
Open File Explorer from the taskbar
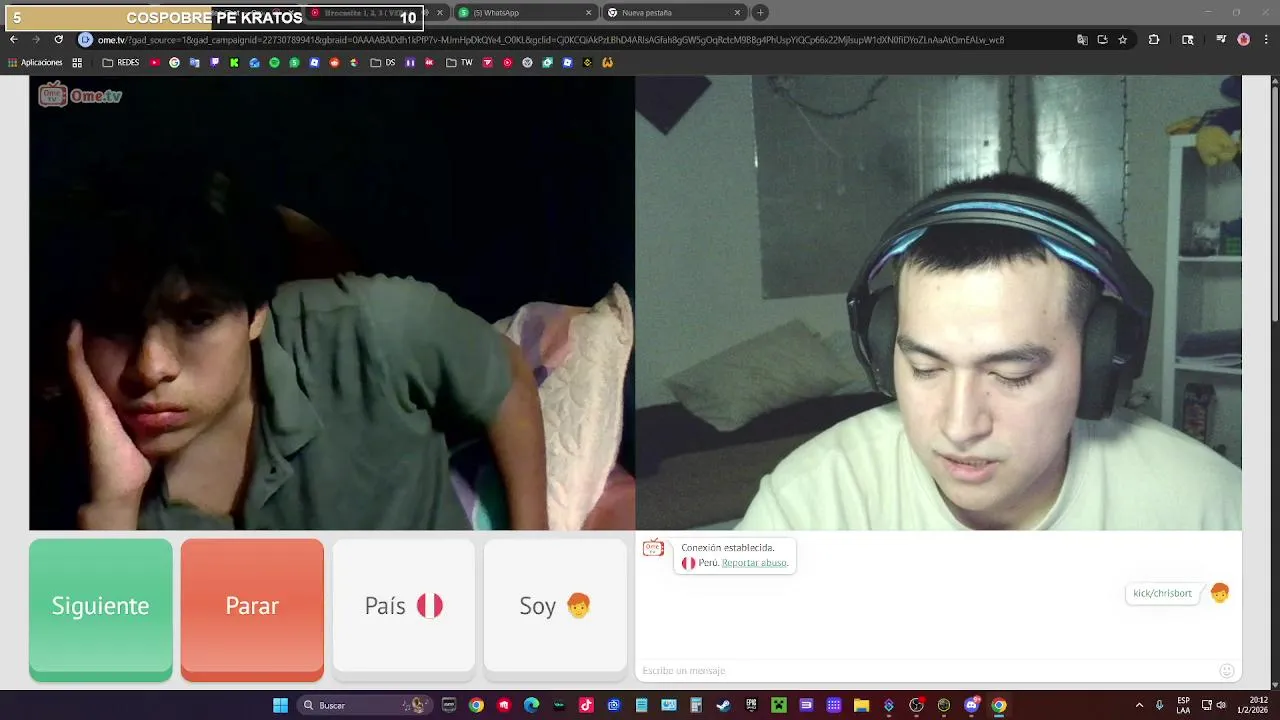861,705
